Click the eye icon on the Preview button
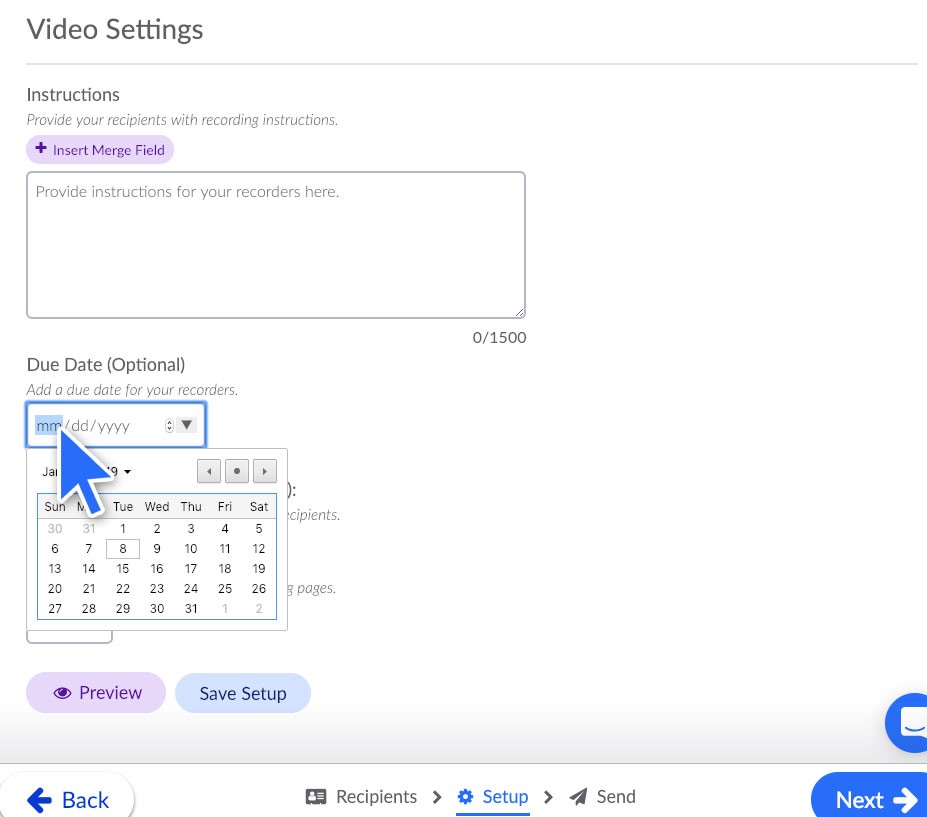The height and width of the screenshot is (817, 927). (x=64, y=692)
